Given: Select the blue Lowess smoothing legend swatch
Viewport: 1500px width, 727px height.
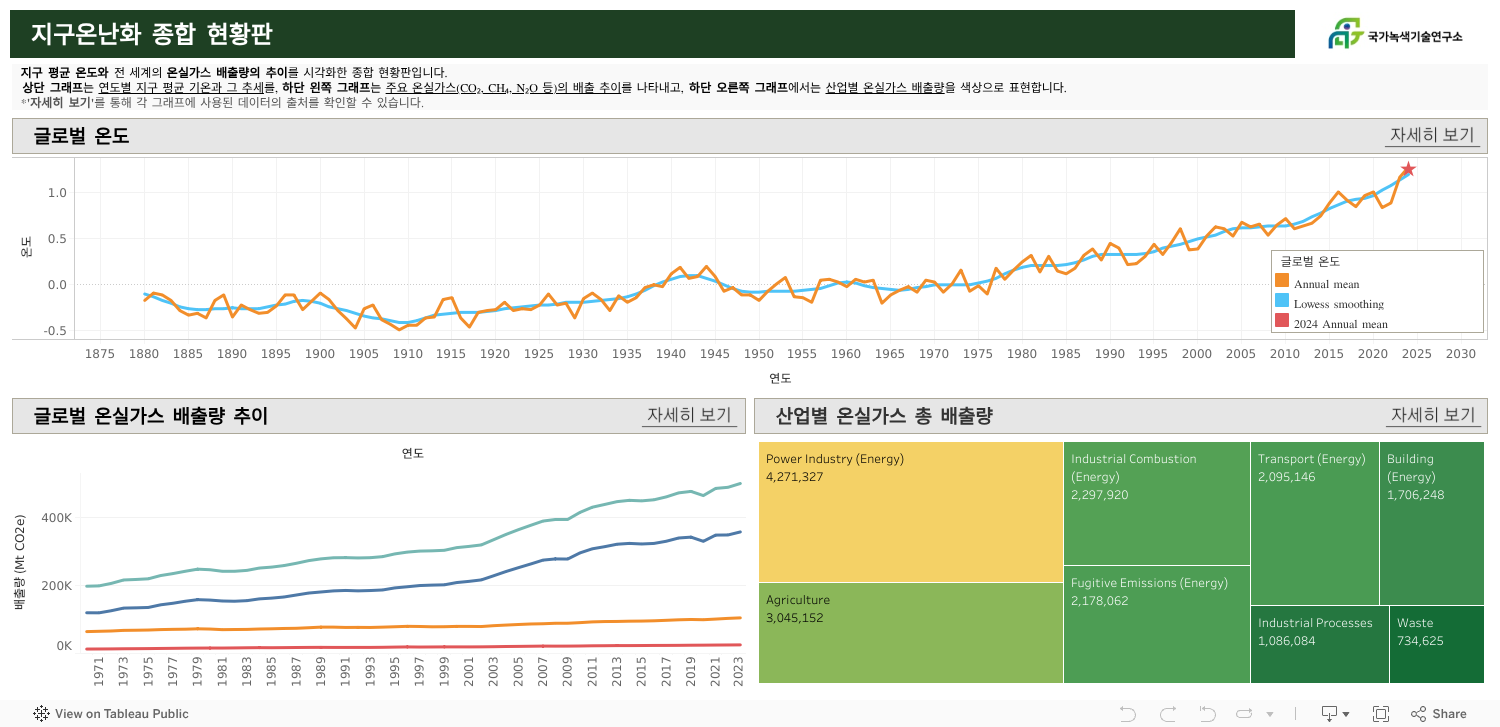Looking at the screenshot, I should (x=1282, y=304).
